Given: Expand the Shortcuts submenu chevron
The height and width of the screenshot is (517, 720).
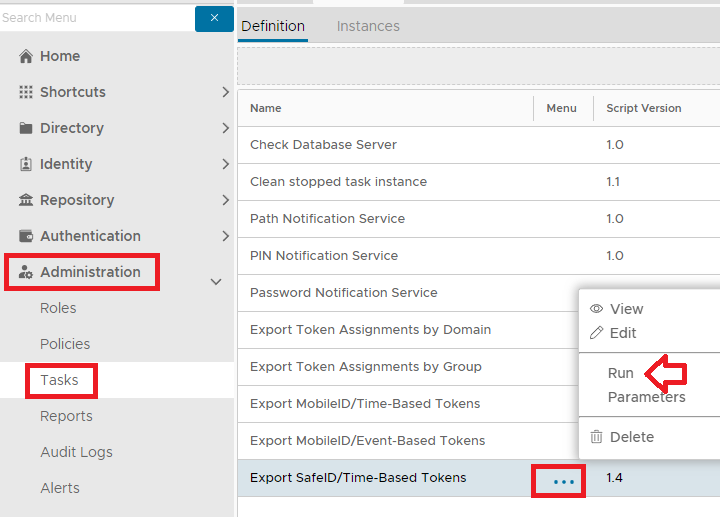Looking at the screenshot, I should tap(225, 92).
